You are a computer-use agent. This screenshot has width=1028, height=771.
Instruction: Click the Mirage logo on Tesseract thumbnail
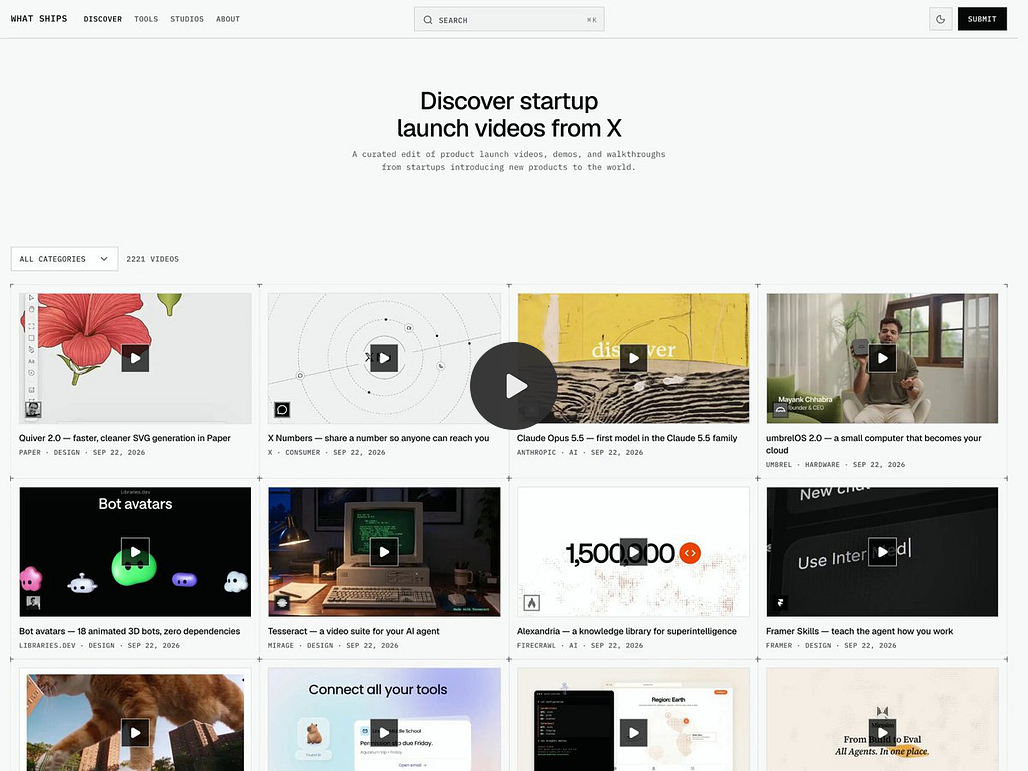(283, 603)
